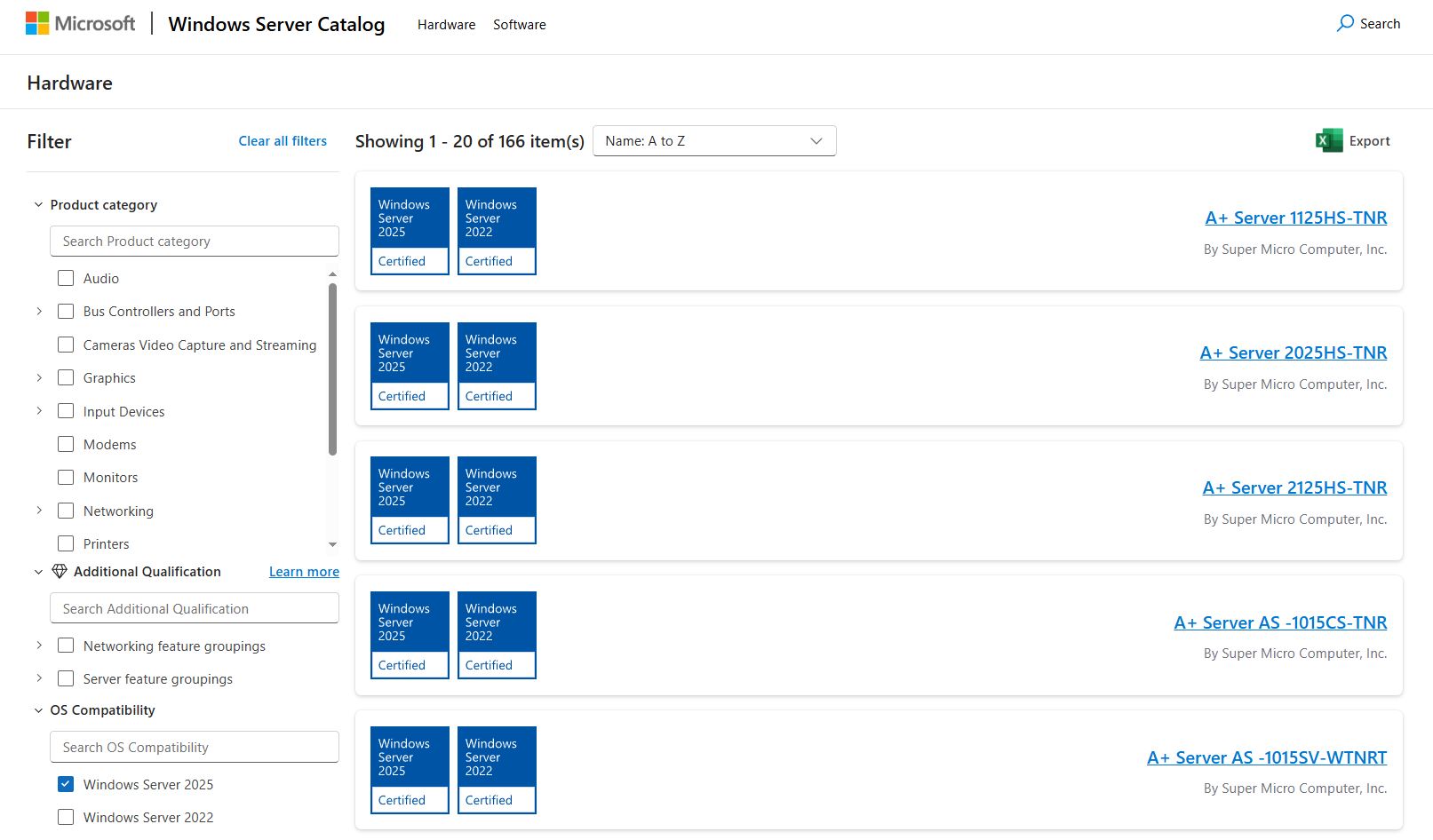Open A+ Server AS -1015SV-WTNRT link
The width and height of the screenshot is (1433, 840).
coord(1267,758)
